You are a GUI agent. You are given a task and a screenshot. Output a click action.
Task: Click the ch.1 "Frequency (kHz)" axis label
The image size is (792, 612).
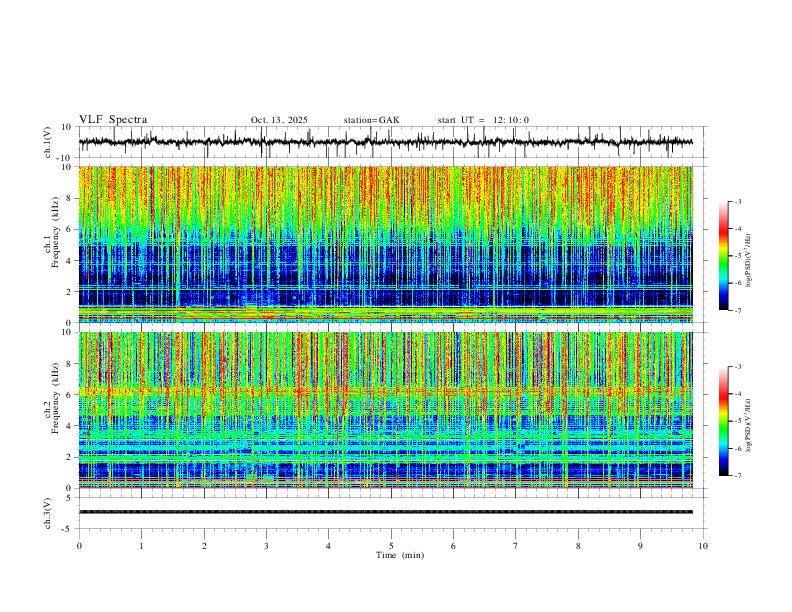tap(55, 233)
